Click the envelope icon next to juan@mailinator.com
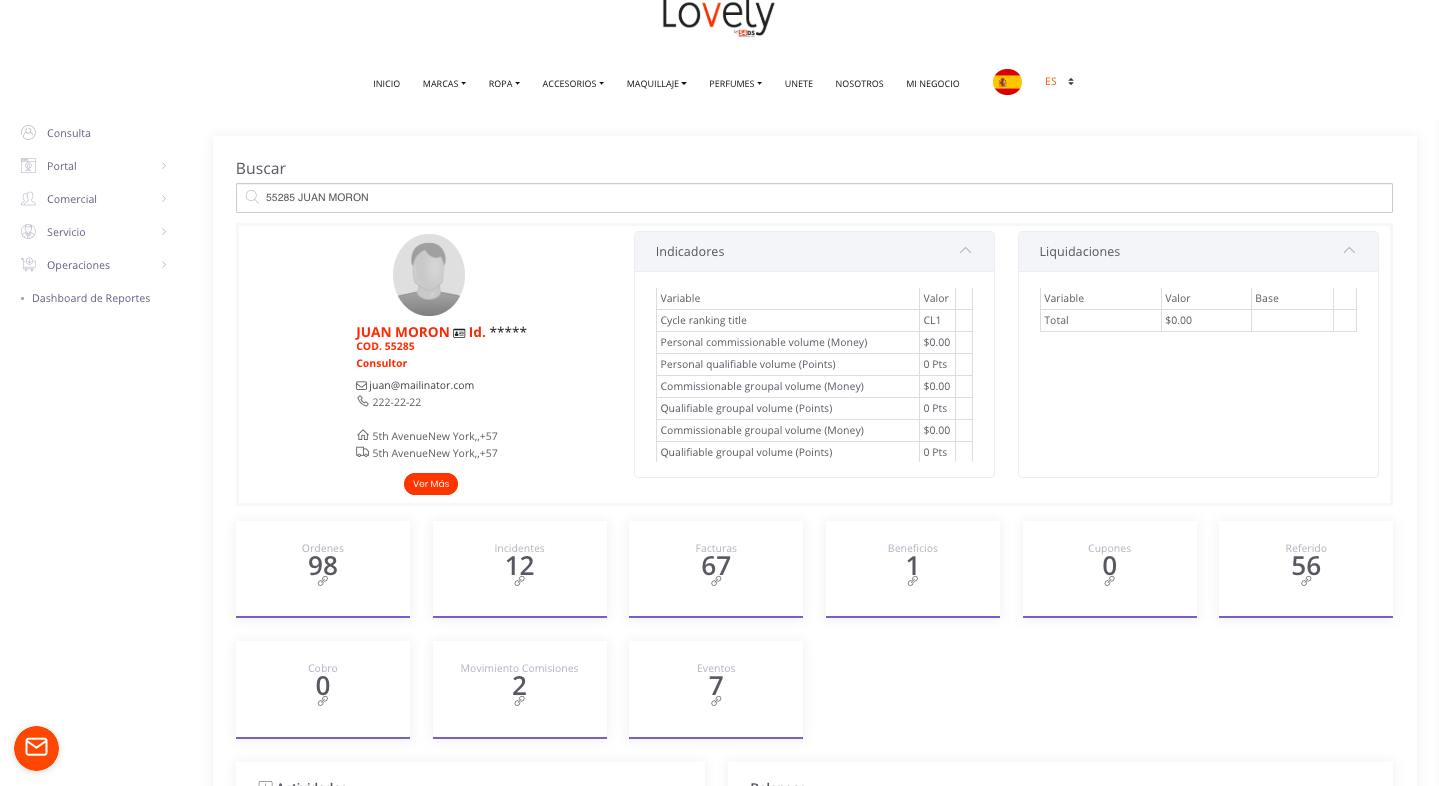Screen dimensions: 1439x786 (x=362, y=385)
